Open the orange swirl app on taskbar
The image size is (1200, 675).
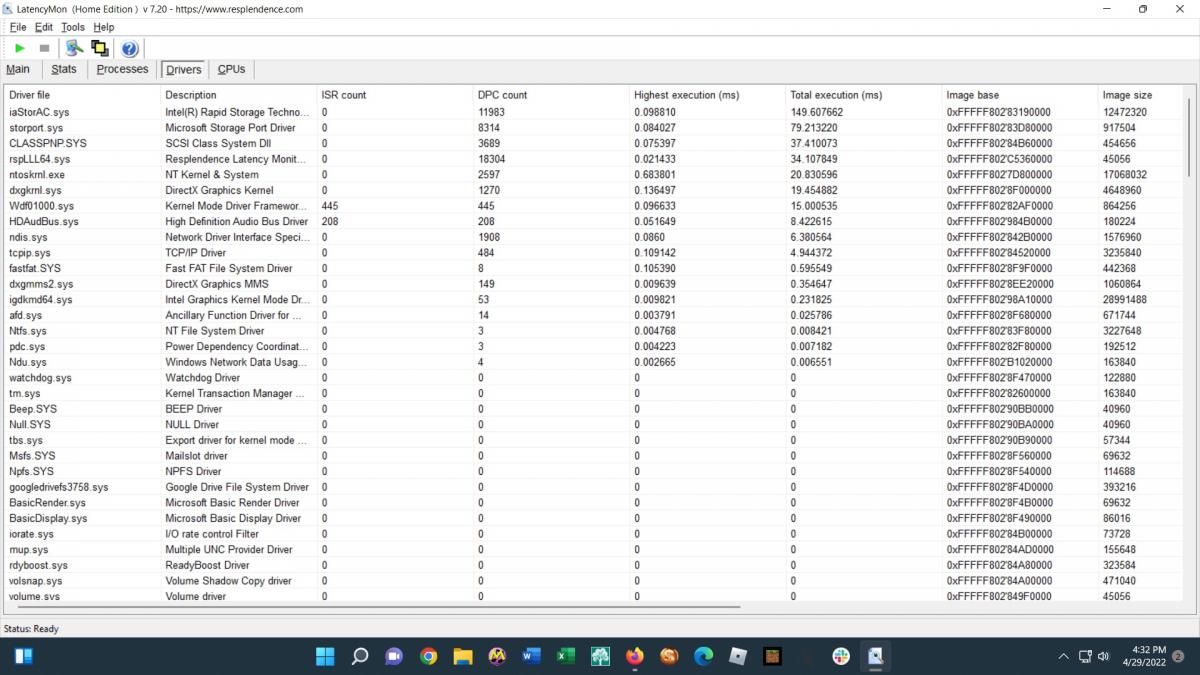point(669,656)
